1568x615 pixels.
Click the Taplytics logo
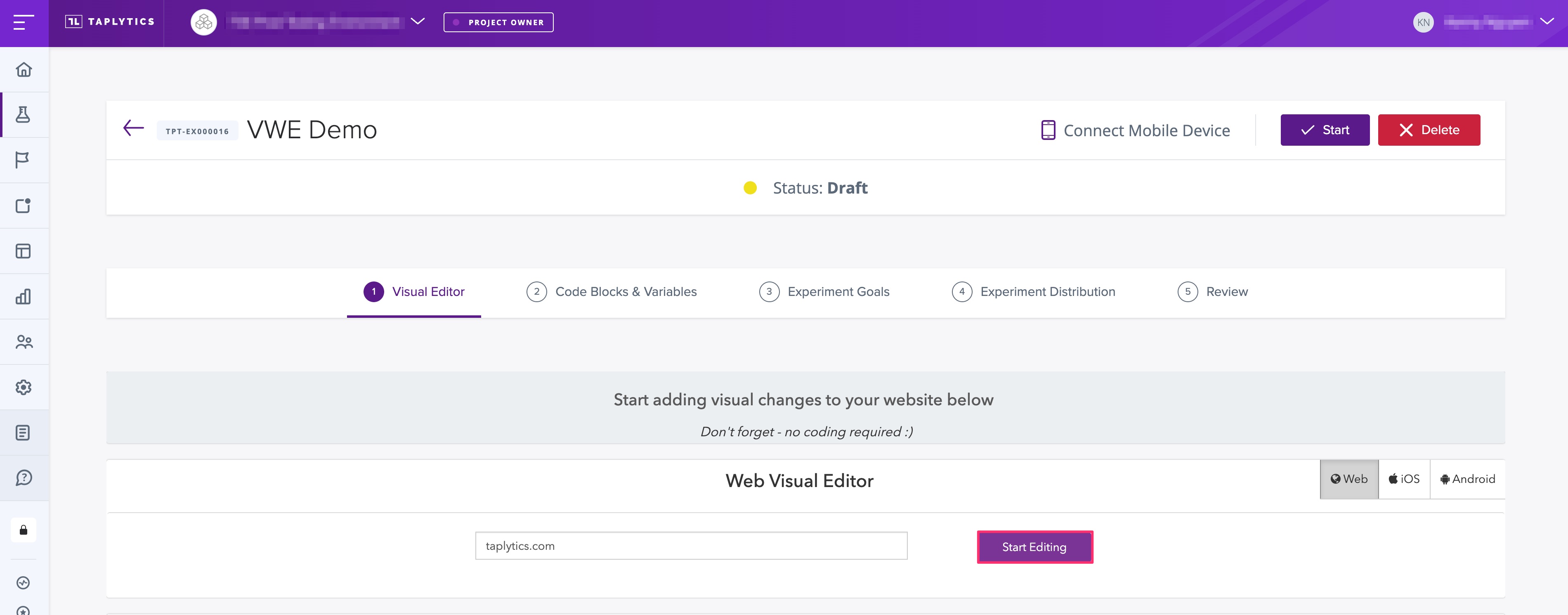click(x=110, y=22)
